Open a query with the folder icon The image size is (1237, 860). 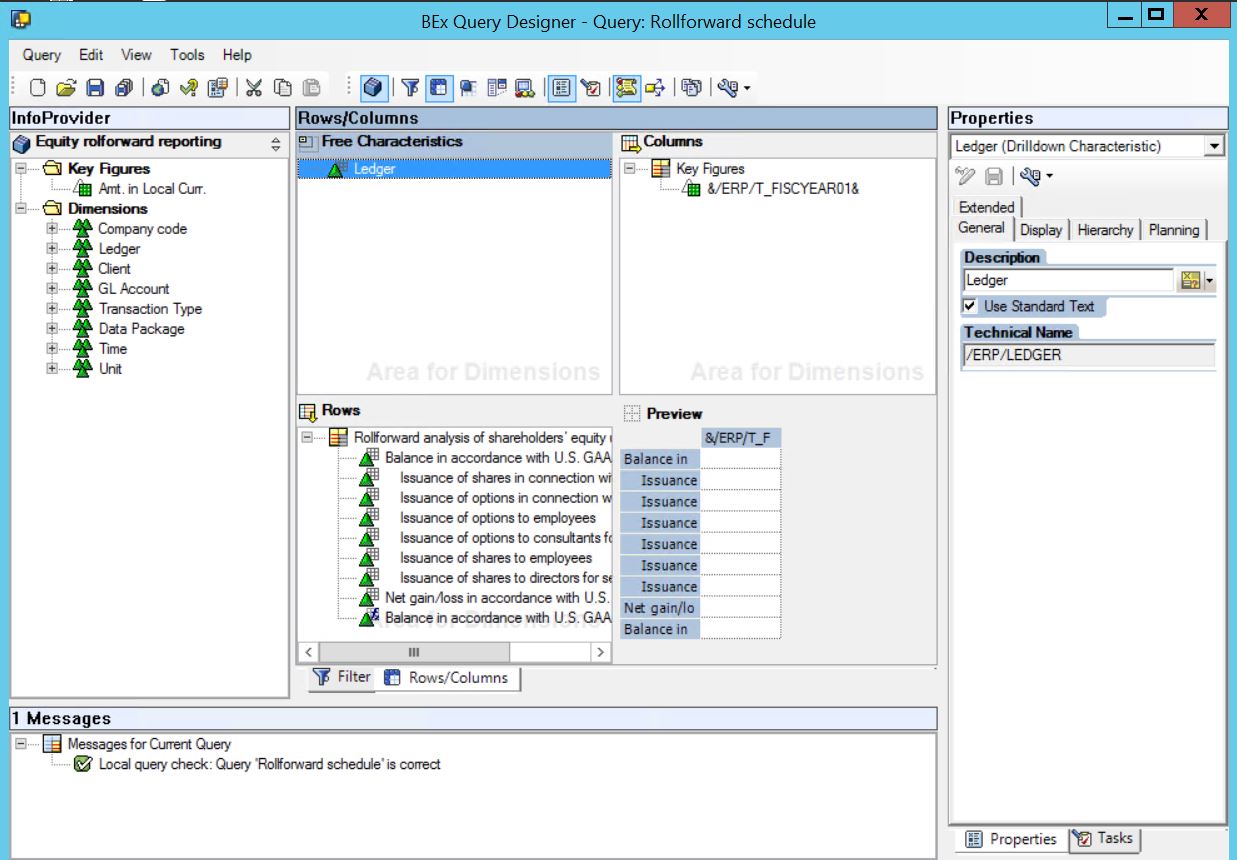65,87
